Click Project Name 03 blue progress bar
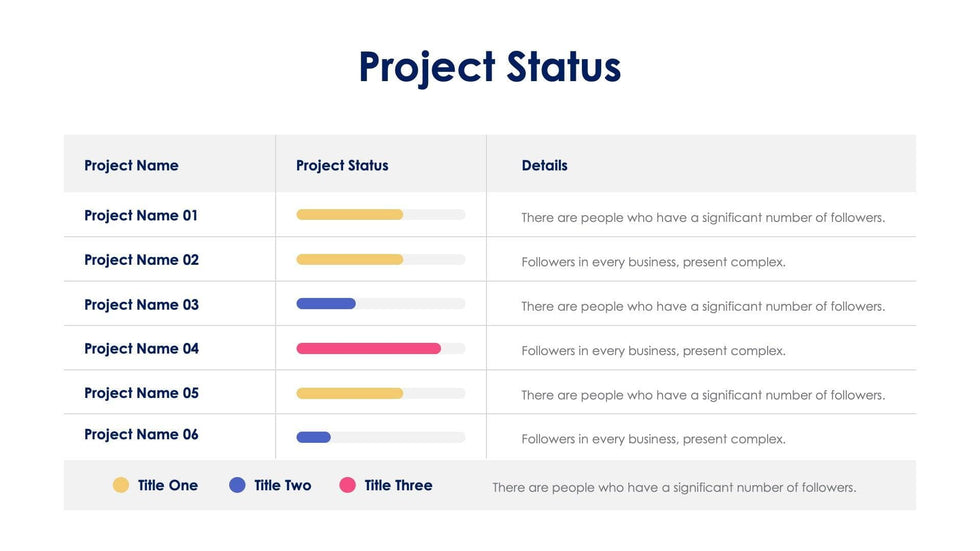The height and width of the screenshot is (551, 980). 326,304
